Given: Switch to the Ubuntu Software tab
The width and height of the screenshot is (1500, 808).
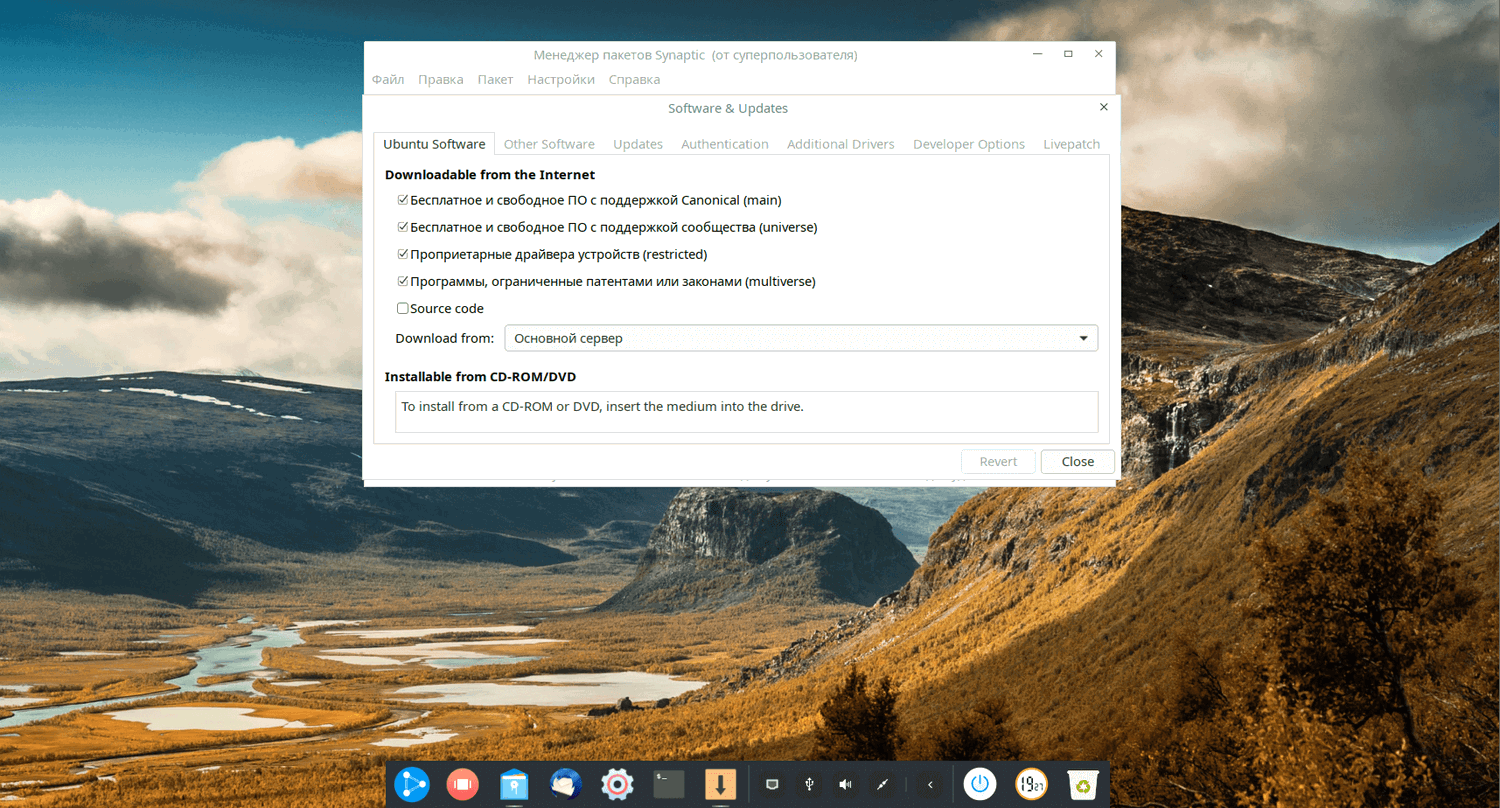Looking at the screenshot, I should [x=434, y=144].
